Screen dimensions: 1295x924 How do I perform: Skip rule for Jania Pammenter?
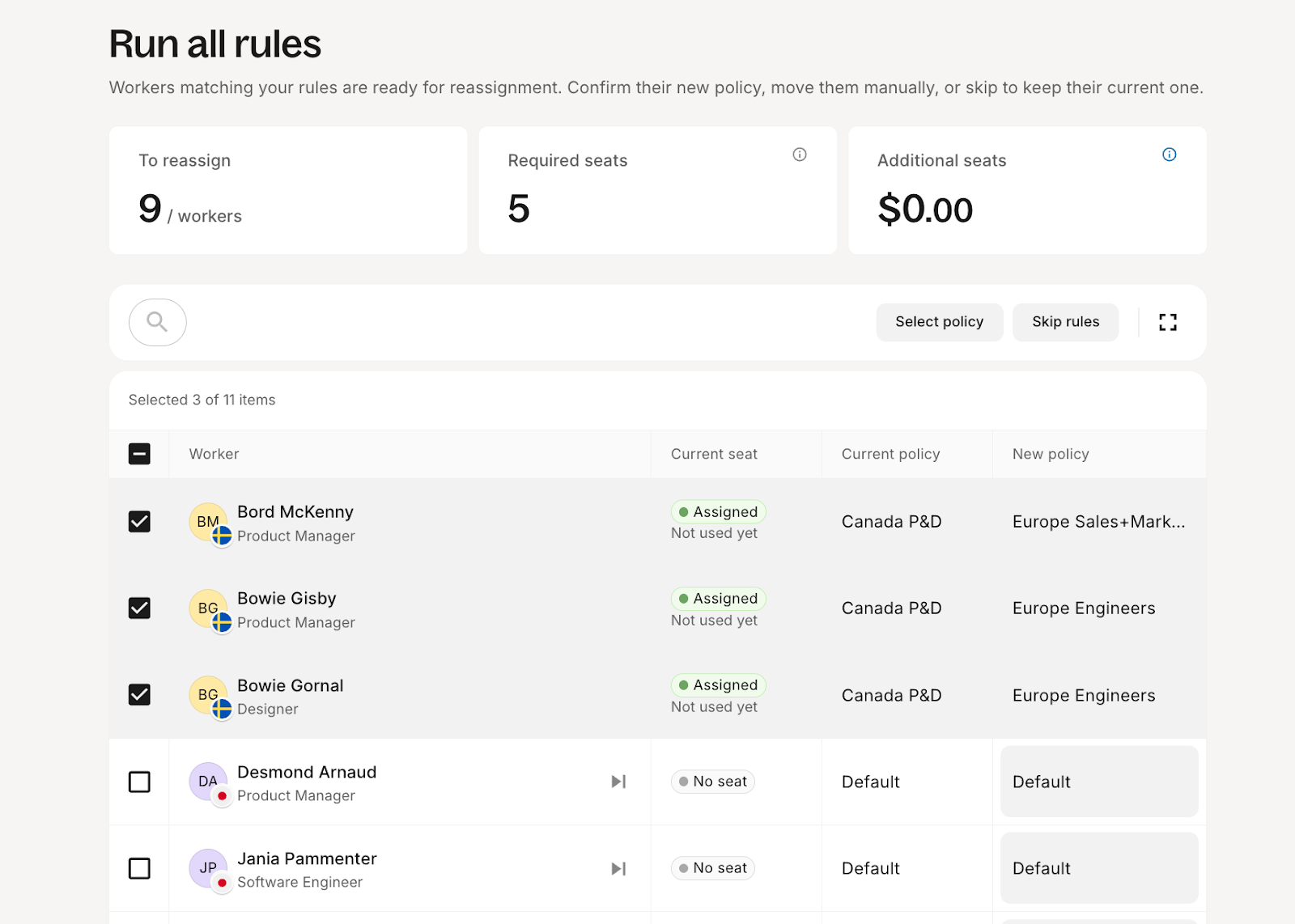tap(618, 868)
